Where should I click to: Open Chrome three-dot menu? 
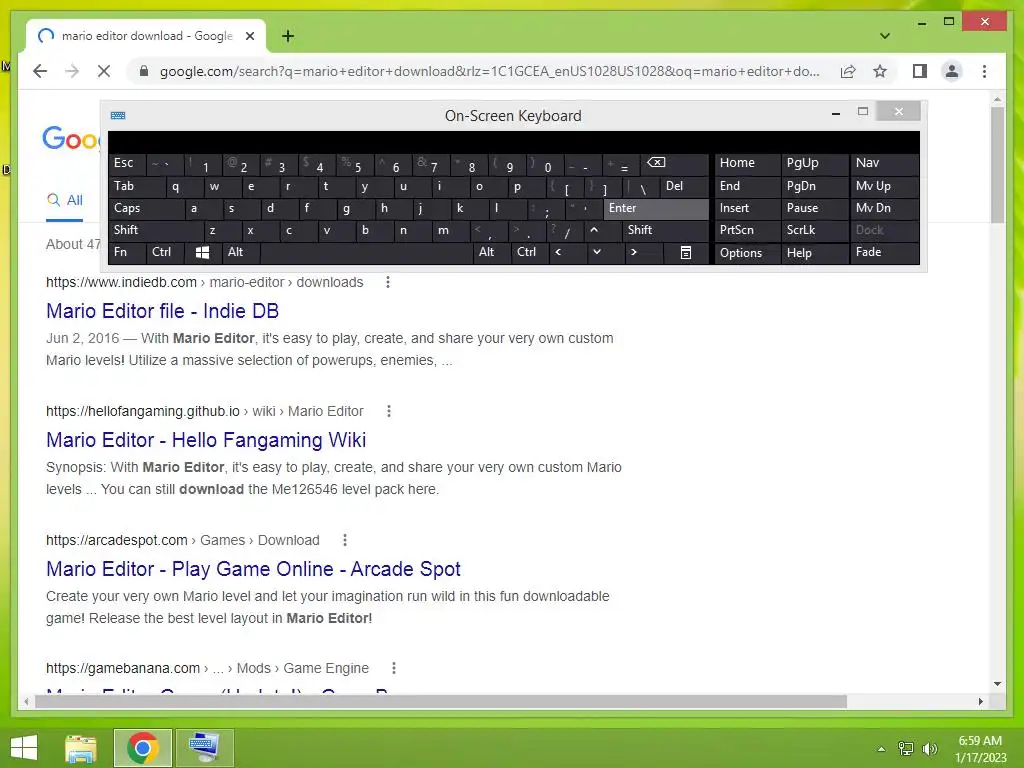[984, 71]
